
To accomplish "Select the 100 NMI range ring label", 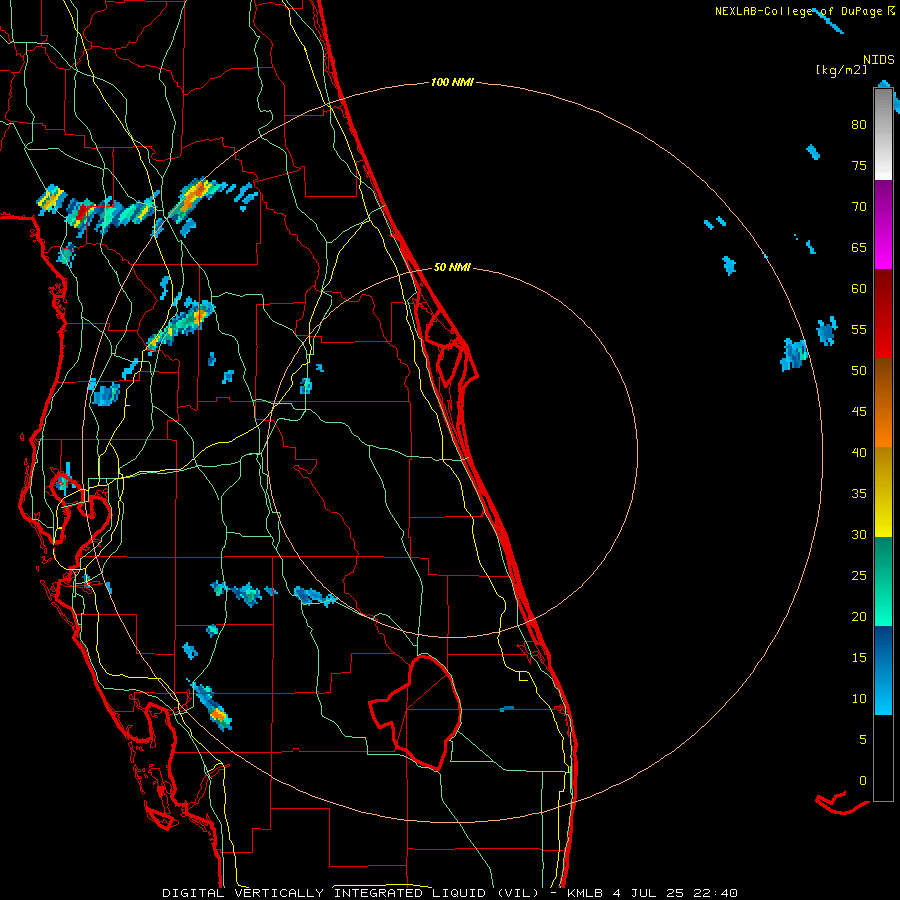I will [x=452, y=82].
